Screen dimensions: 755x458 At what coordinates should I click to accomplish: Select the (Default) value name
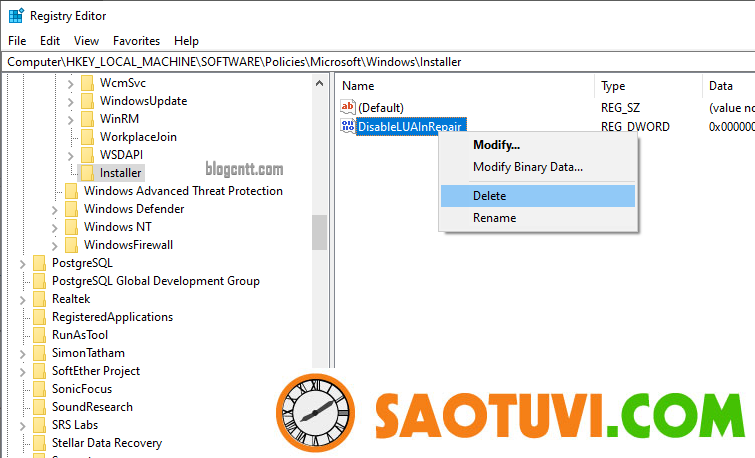pos(381,107)
